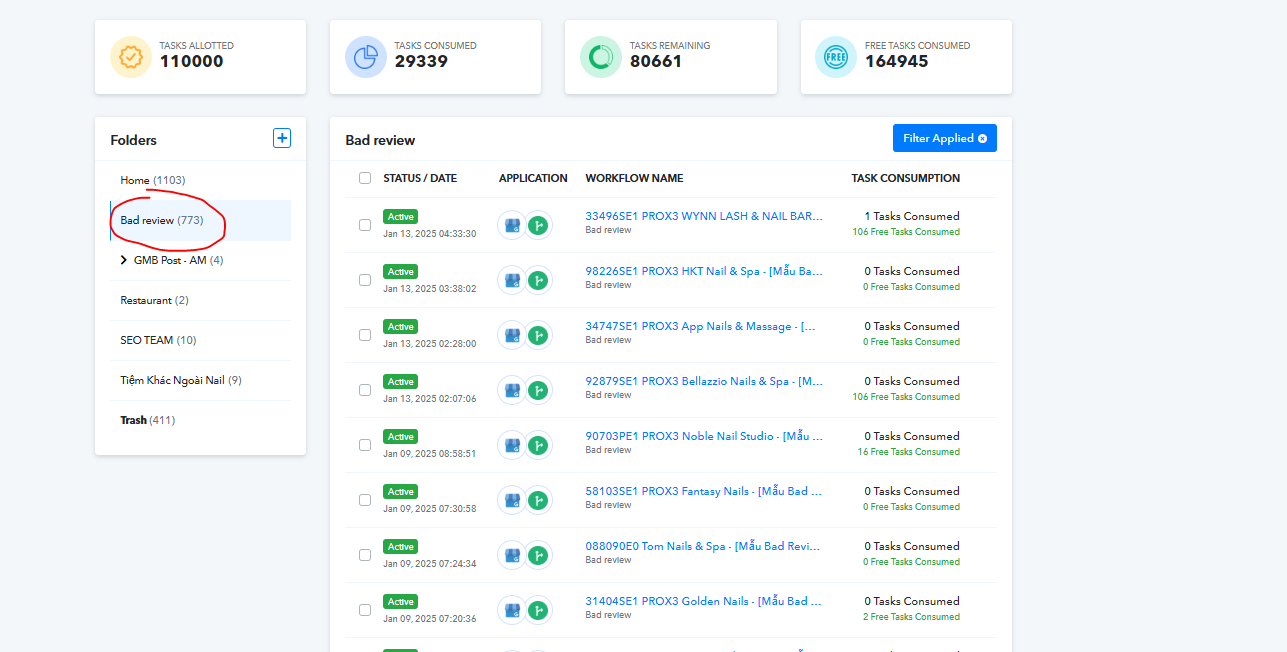Click the blue app icon in Golden Nails row
Screen dimensions: 1287x652
[x=512, y=610]
